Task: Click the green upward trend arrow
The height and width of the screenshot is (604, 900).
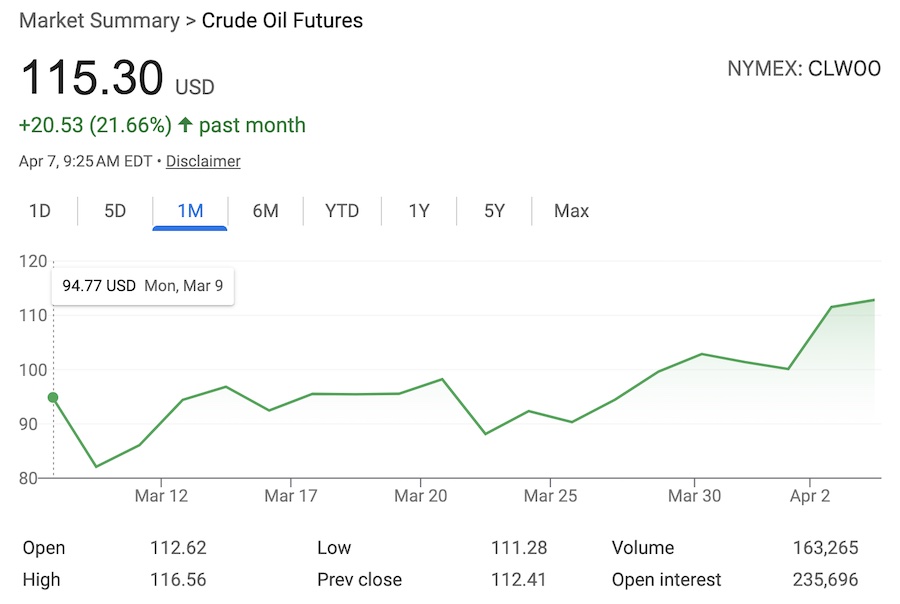Action: 185,125
